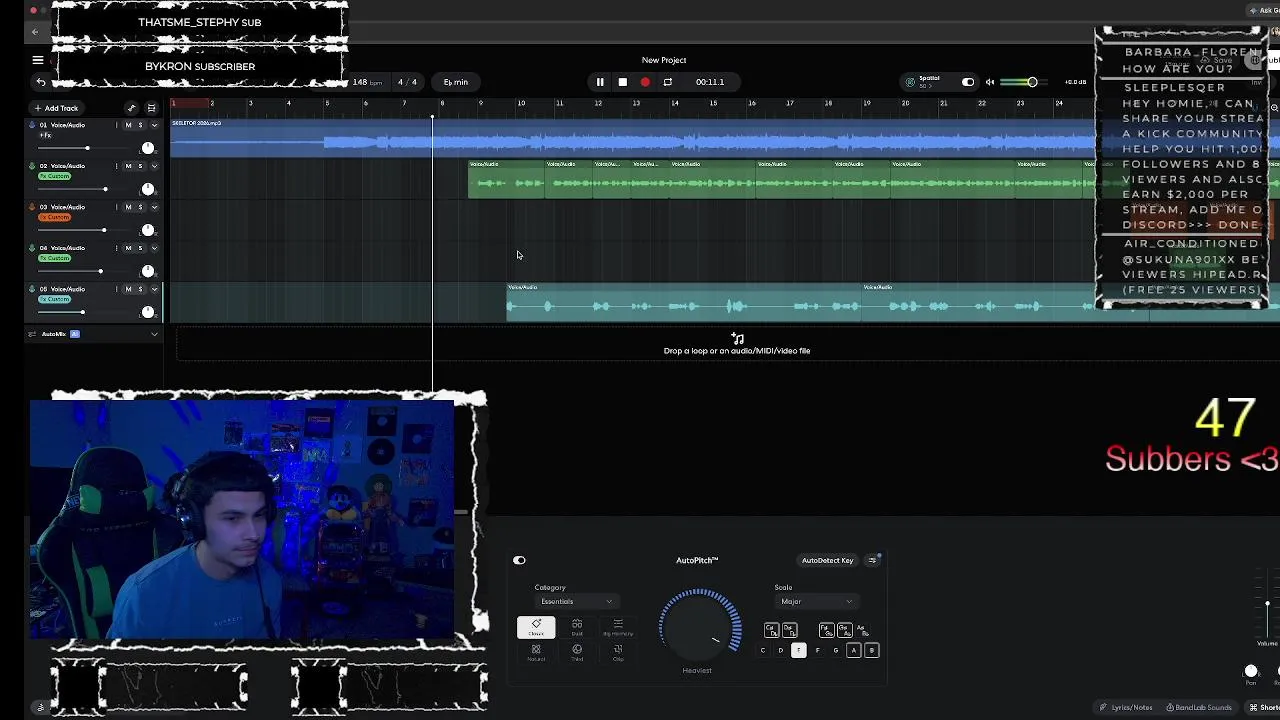Screen dimensions: 1280x720
Task: Select the Chip AutoPitch preset
Action: point(618,652)
